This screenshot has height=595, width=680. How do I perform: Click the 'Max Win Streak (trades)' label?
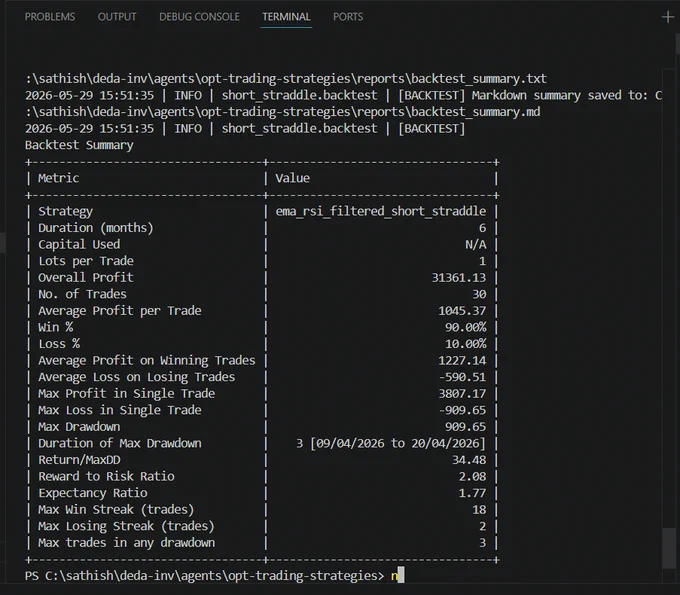point(116,510)
